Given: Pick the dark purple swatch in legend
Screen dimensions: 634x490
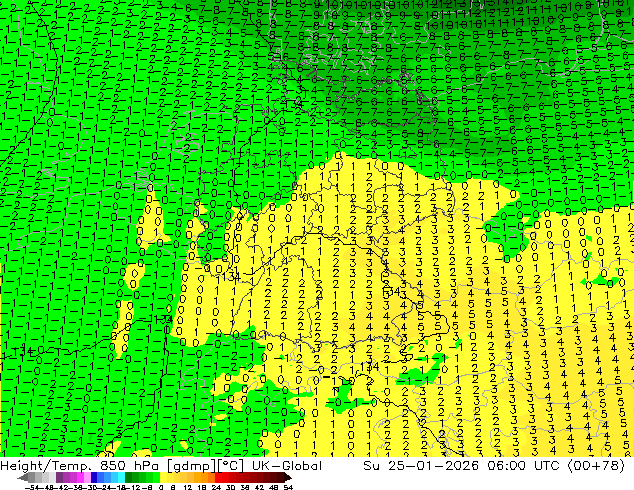Looking at the screenshot, I should point(59,478).
